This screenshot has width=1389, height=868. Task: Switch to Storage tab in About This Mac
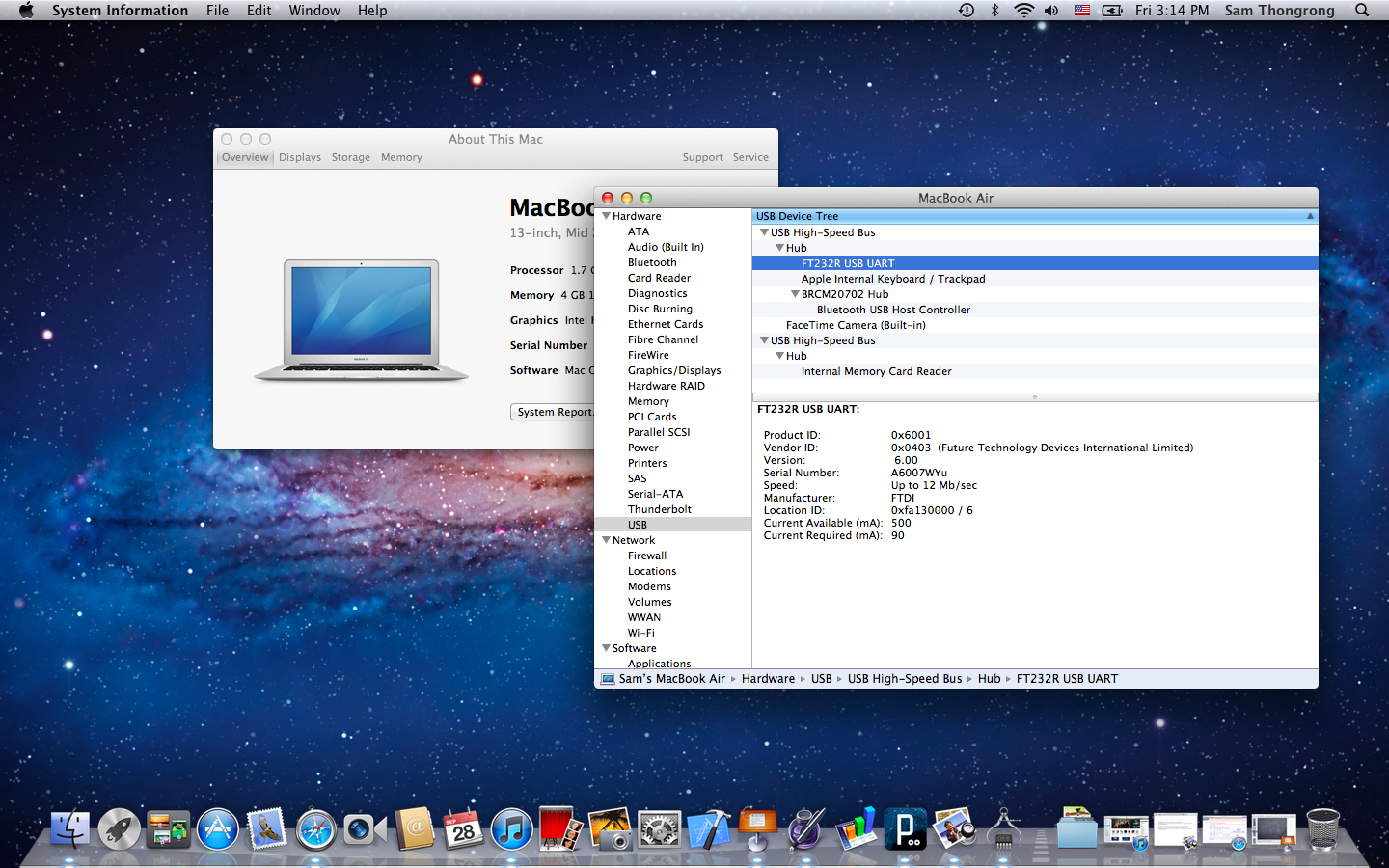[351, 157]
